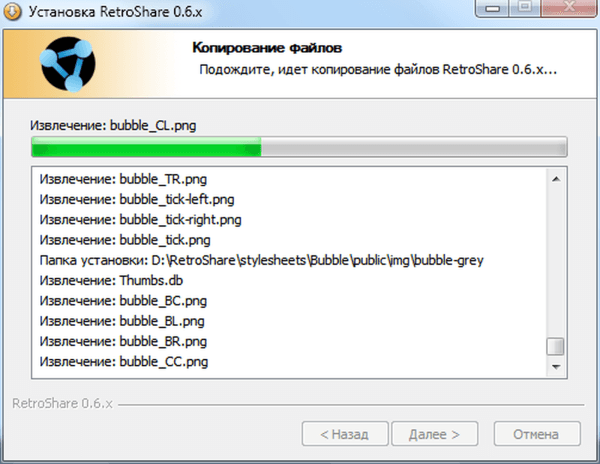Select the bubble_CC.png log line
The image size is (600, 464).
click(124, 362)
